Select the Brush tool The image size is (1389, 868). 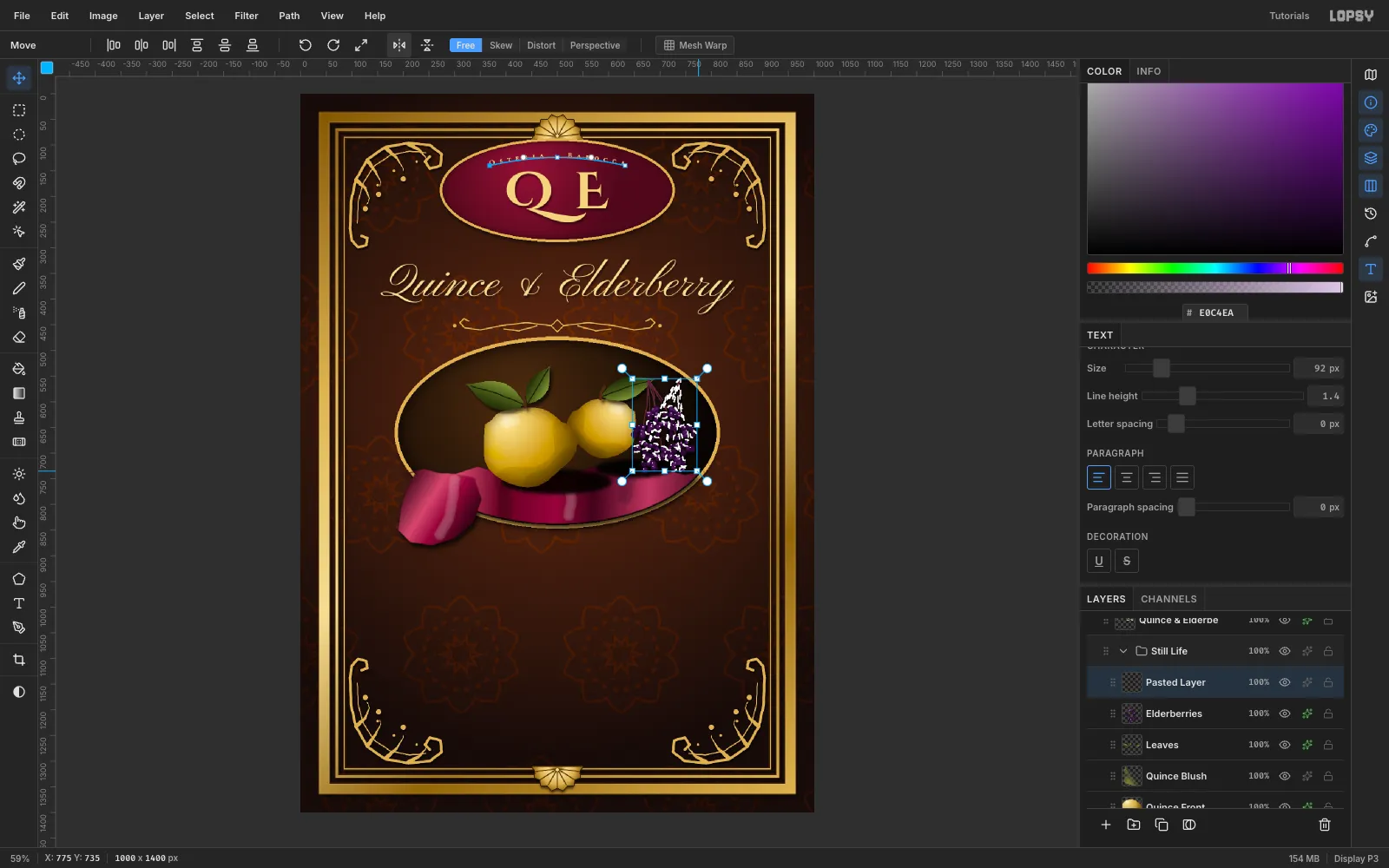(x=19, y=264)
